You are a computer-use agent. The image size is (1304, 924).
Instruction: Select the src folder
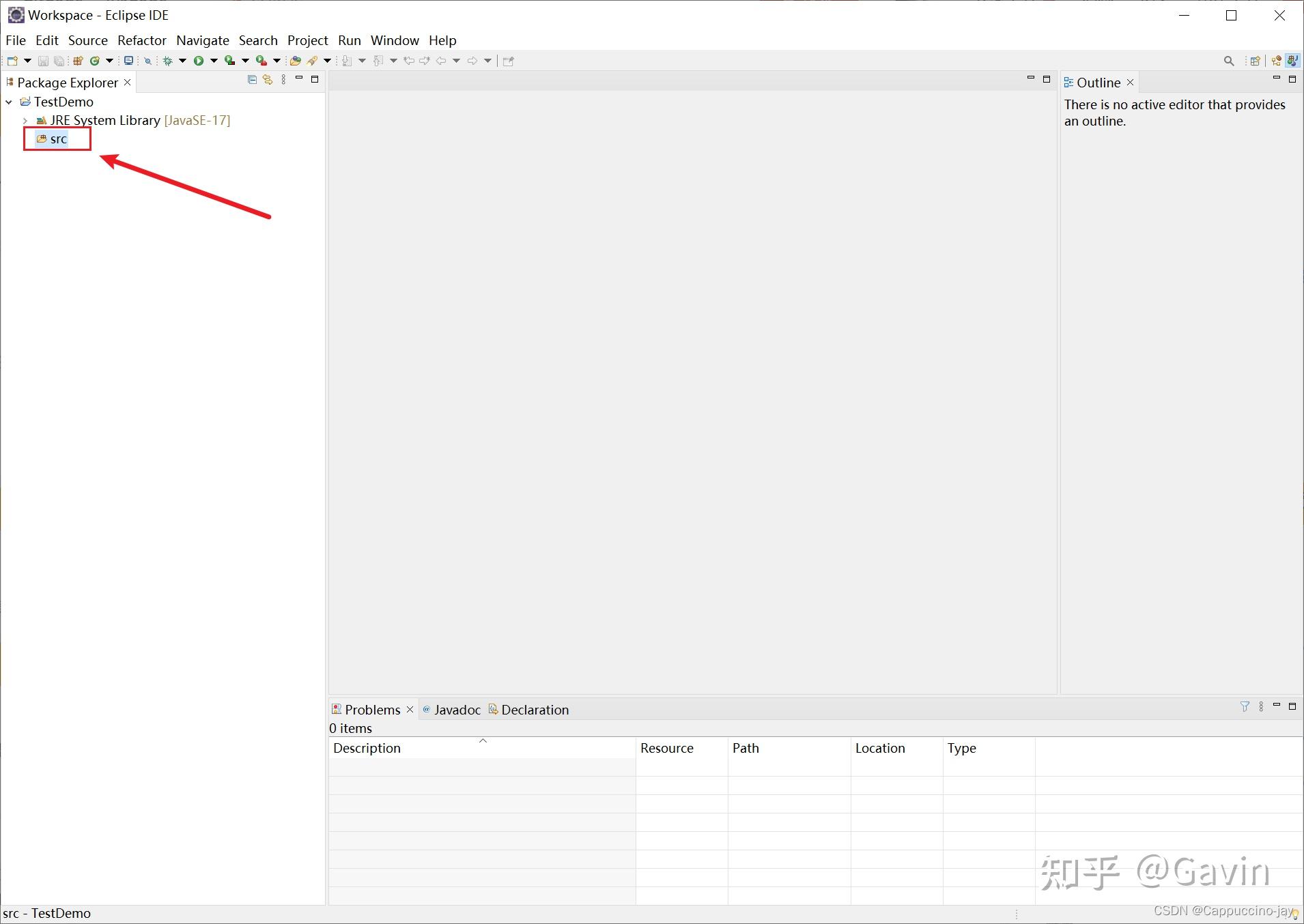tap(58, 139)
